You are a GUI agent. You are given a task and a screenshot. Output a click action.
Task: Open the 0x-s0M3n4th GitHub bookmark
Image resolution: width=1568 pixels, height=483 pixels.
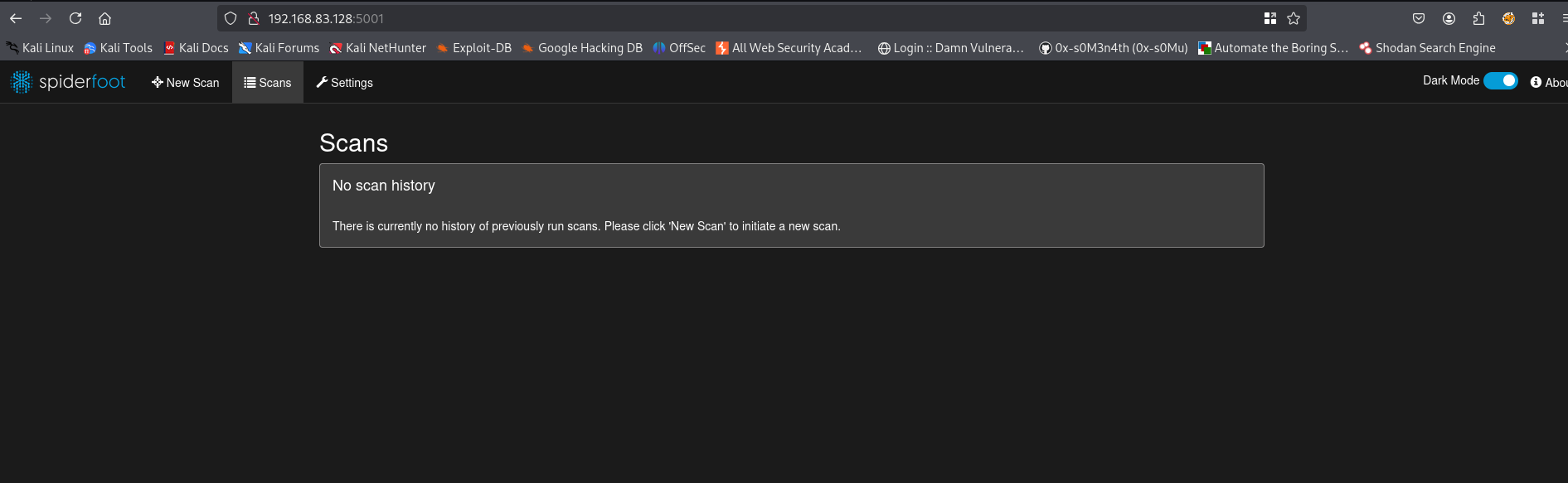pos(1113,48)
